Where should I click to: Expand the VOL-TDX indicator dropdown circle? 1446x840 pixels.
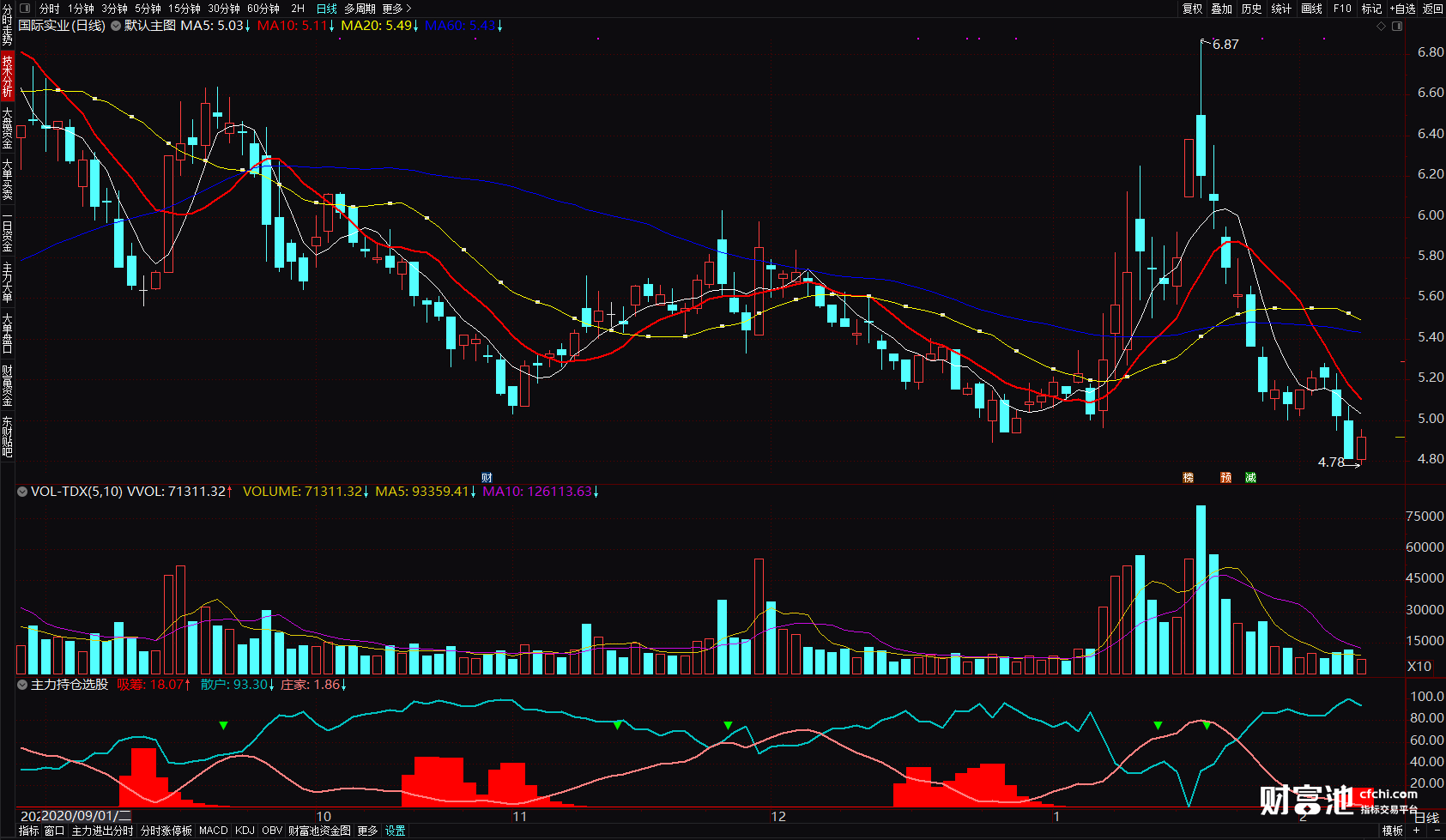pyautogui.click(x=22, y=492)
